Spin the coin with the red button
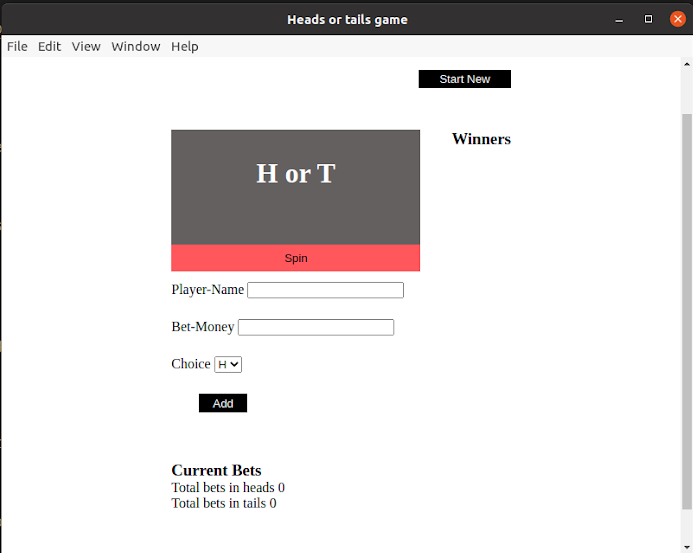693x553 pixels. 296,258
